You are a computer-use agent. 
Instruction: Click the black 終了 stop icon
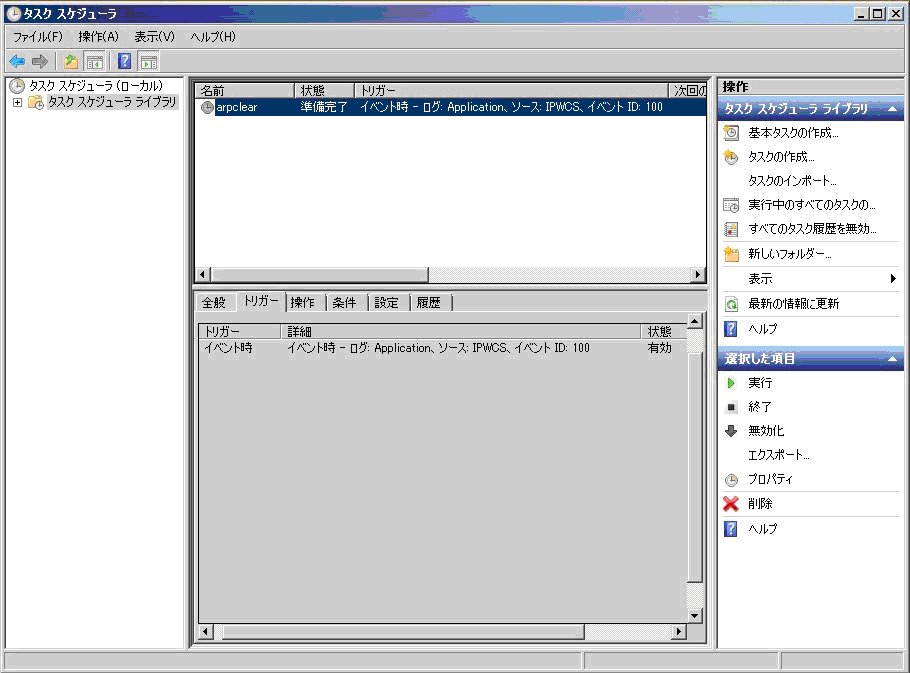[731, 407]
